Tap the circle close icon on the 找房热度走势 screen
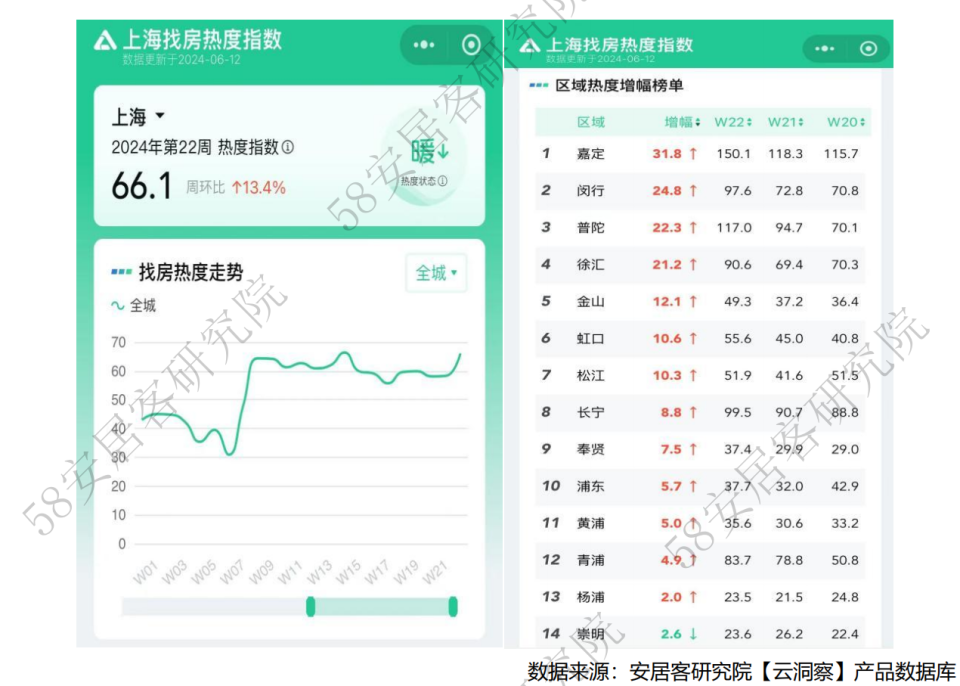 point(471,45)
